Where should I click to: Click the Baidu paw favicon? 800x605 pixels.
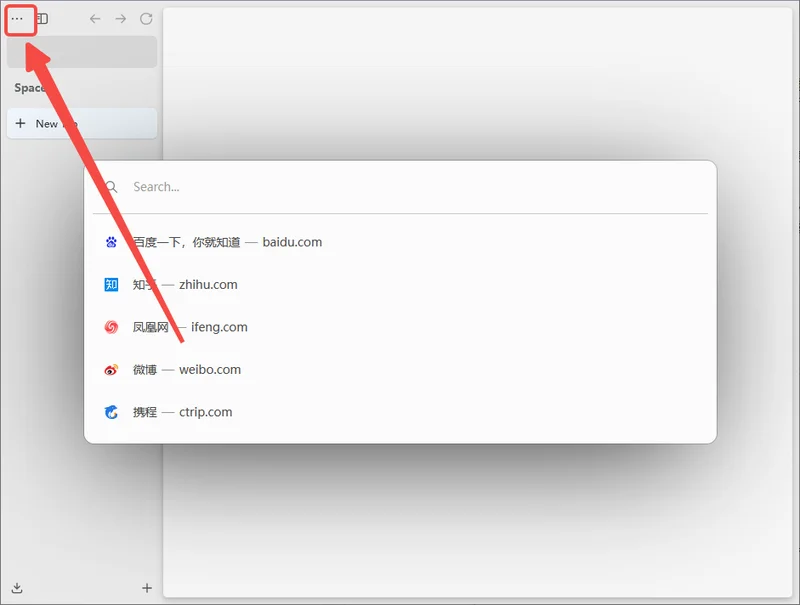(x=111, y=242)
